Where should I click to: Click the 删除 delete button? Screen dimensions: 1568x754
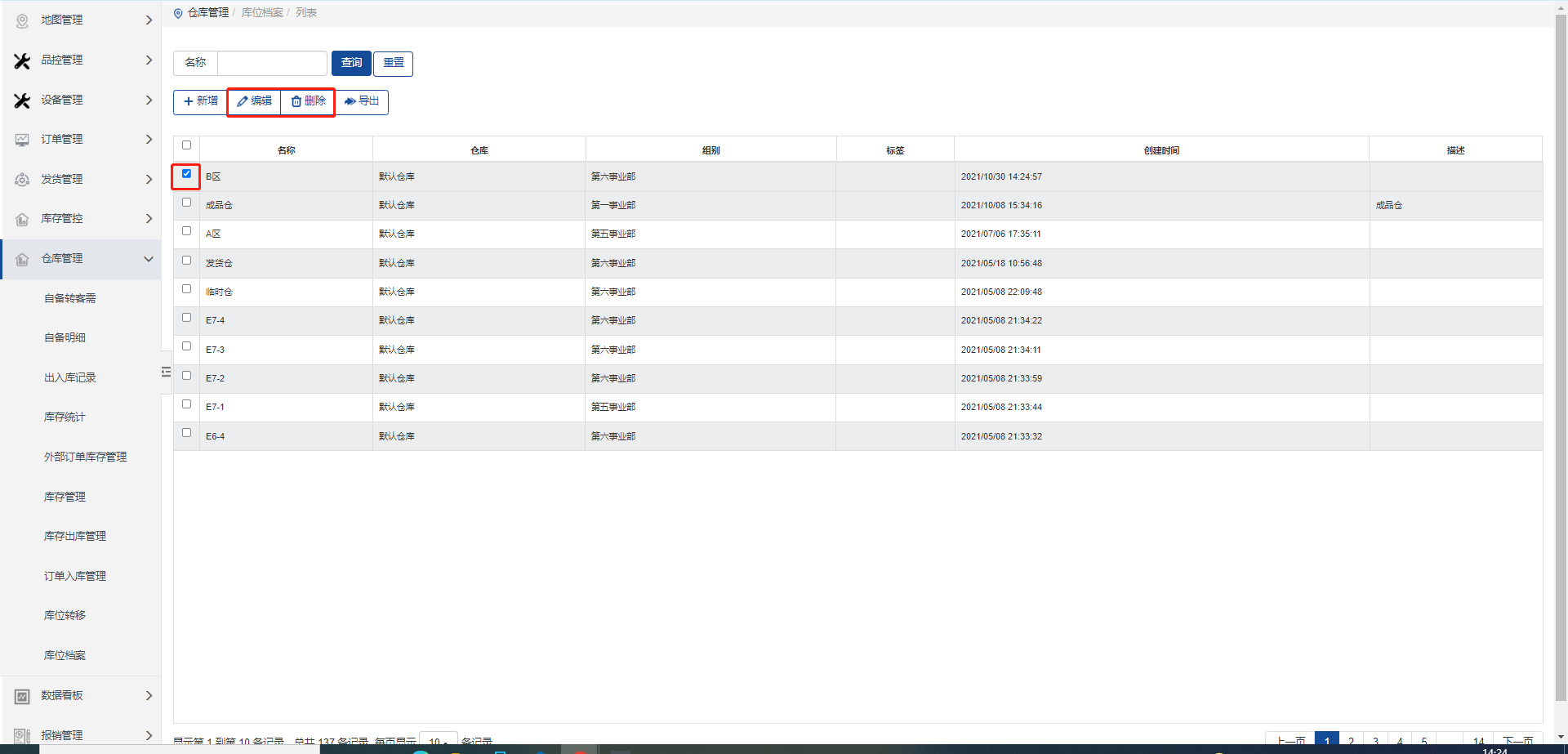[308, 101]
